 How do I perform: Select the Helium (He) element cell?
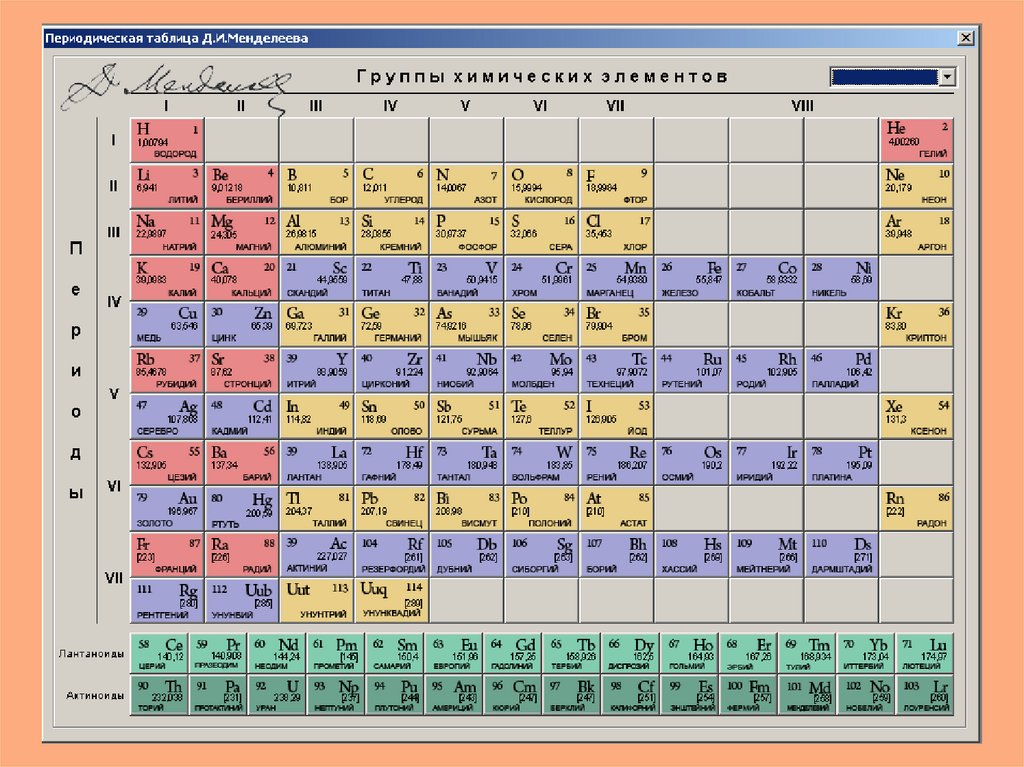pos(916,140)
